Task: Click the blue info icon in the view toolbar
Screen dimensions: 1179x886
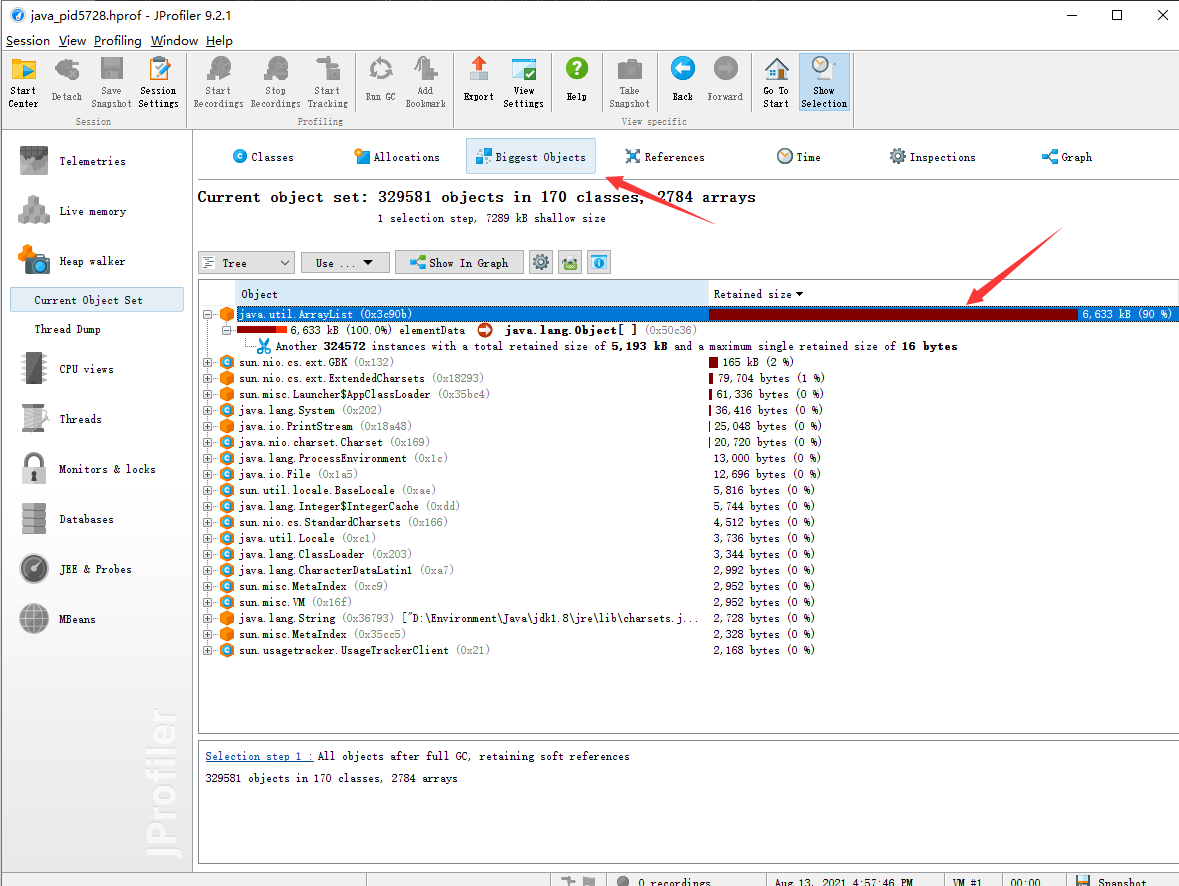Action: (599, 262)
